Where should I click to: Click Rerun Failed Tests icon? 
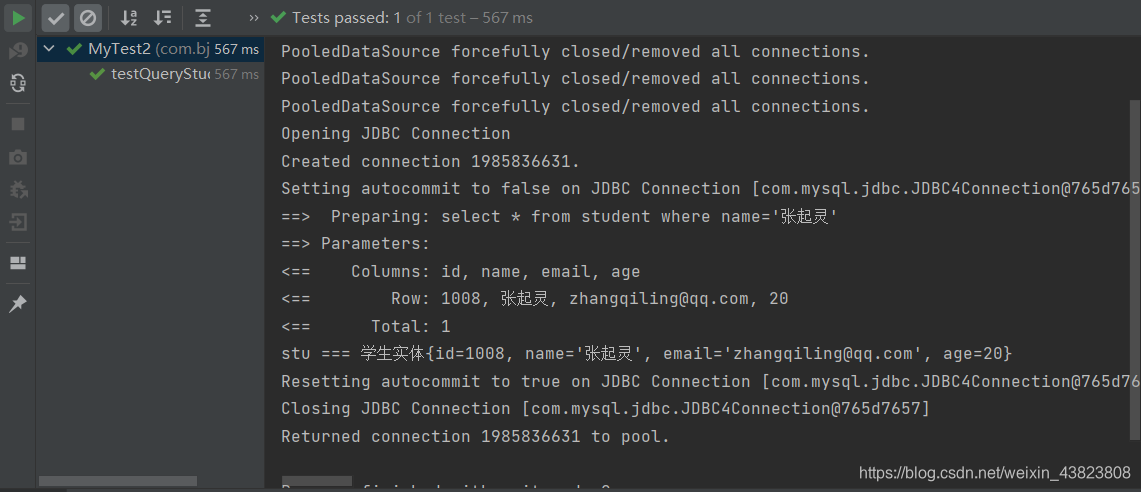pyautogui.click(x=18, y=50)
